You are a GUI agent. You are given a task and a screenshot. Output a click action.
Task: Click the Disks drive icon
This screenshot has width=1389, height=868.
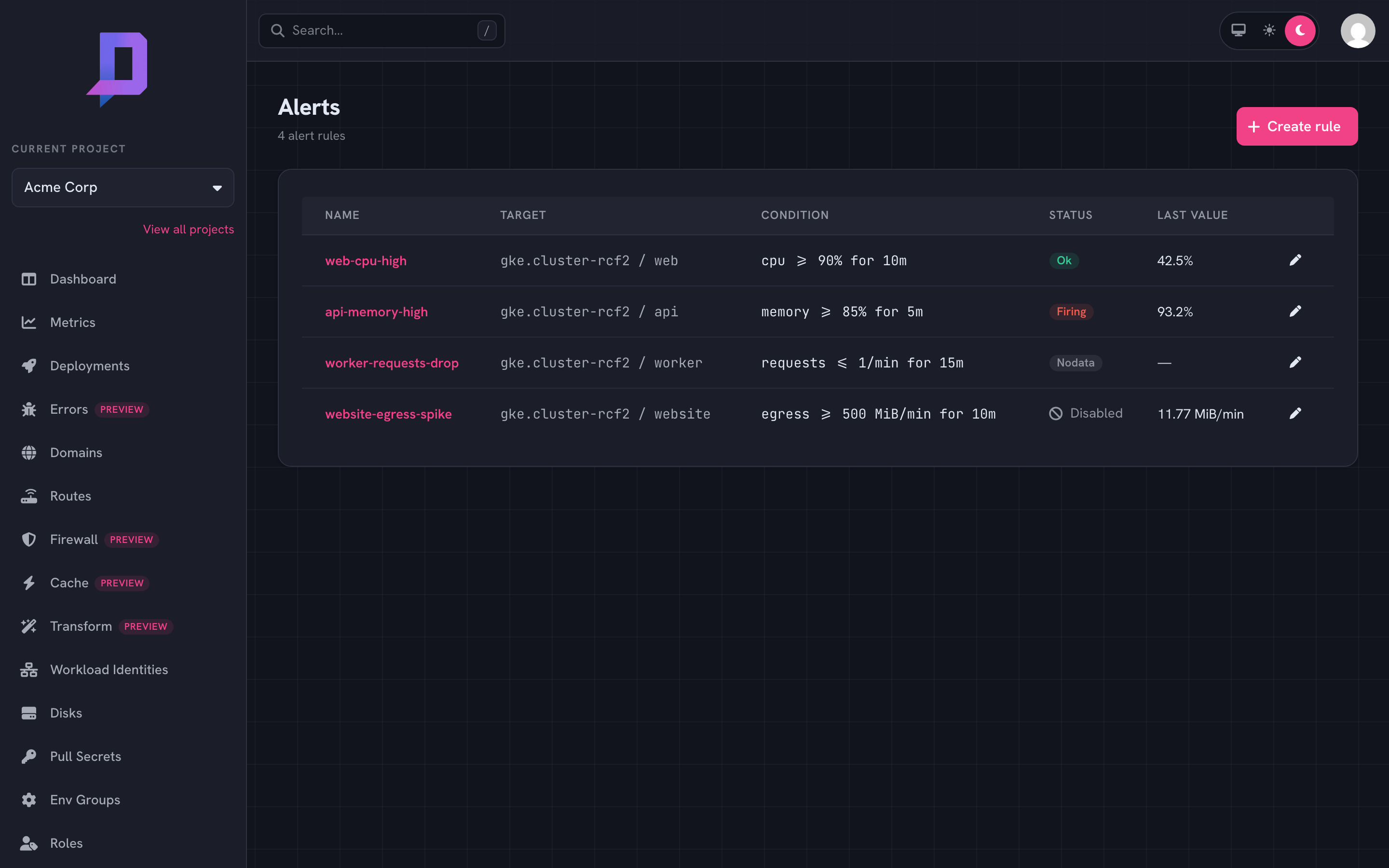click(29, 713)
